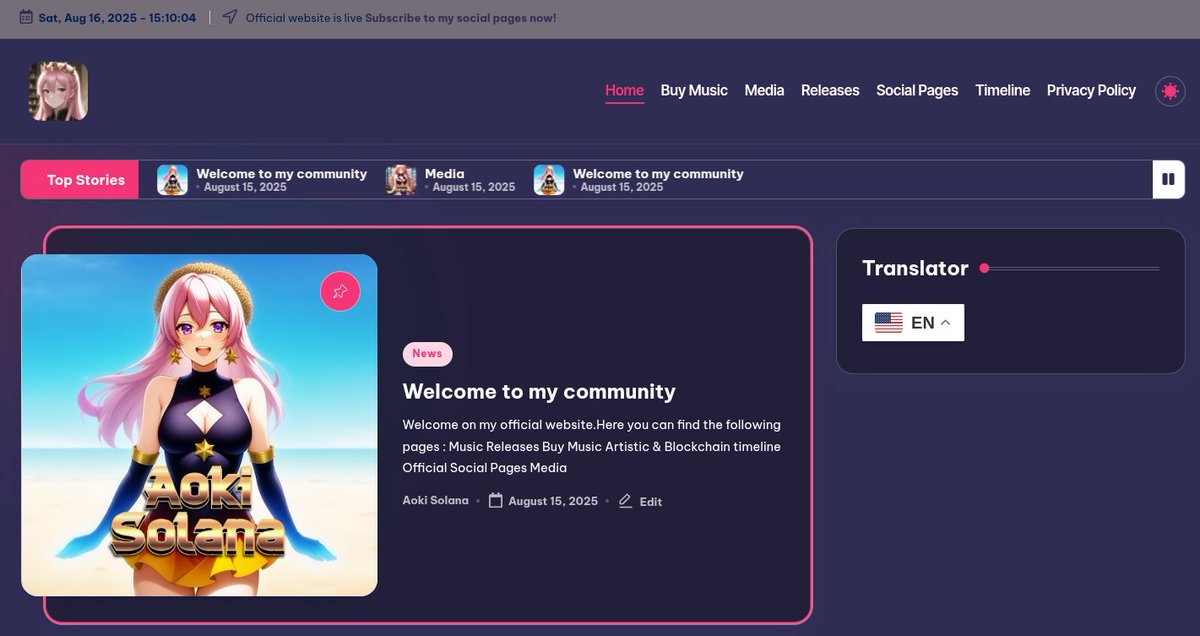The width and height of the screenshot is (1200, 636).
Task: Open the Home menu item
Action: [x=624, y=90]
